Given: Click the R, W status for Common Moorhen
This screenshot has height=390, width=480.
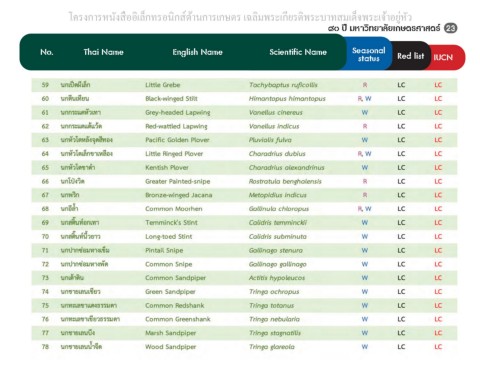Looking at the screenshot, I should (x=365, y=209).
